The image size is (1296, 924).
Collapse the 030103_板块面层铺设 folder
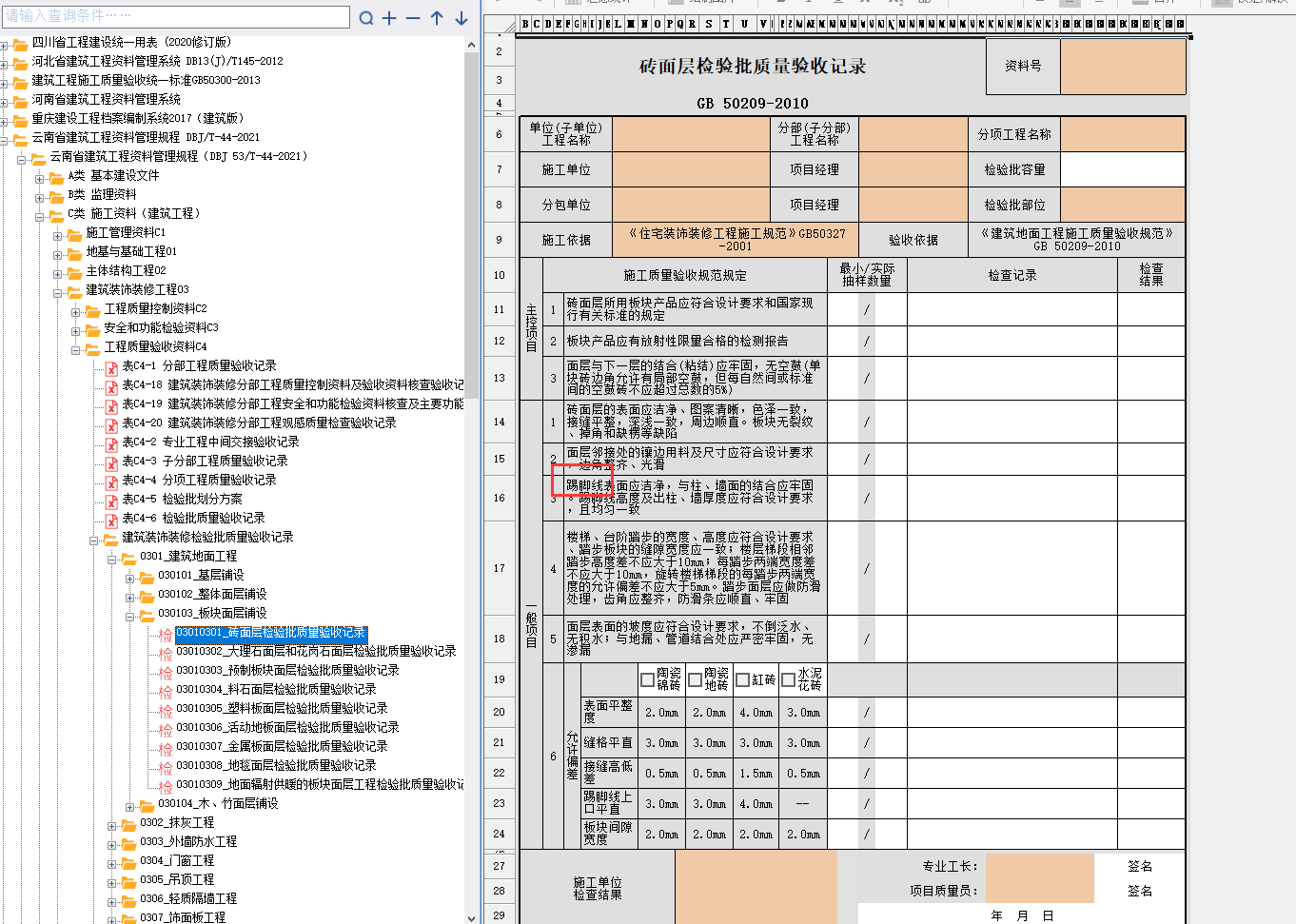[130, 616]
